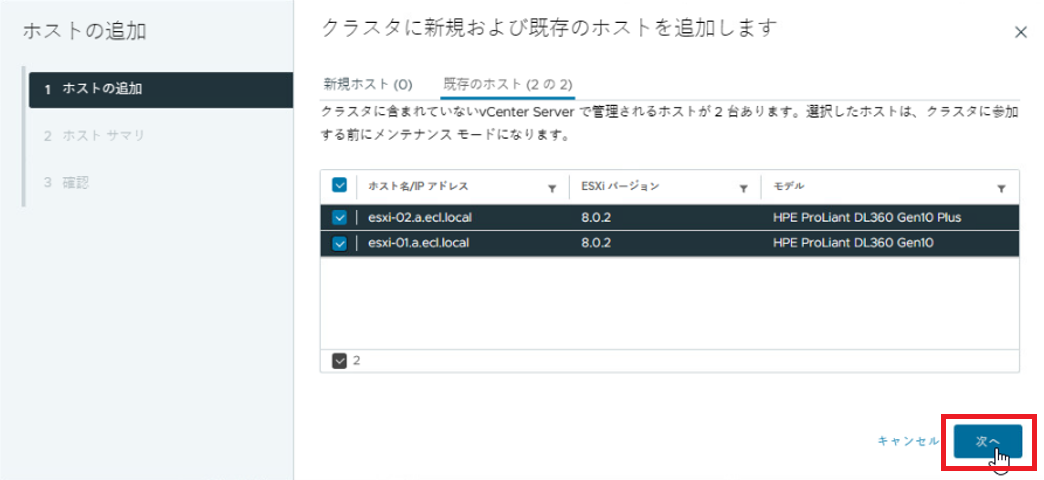Go to step 1 ホストの追加

point(160,89)
